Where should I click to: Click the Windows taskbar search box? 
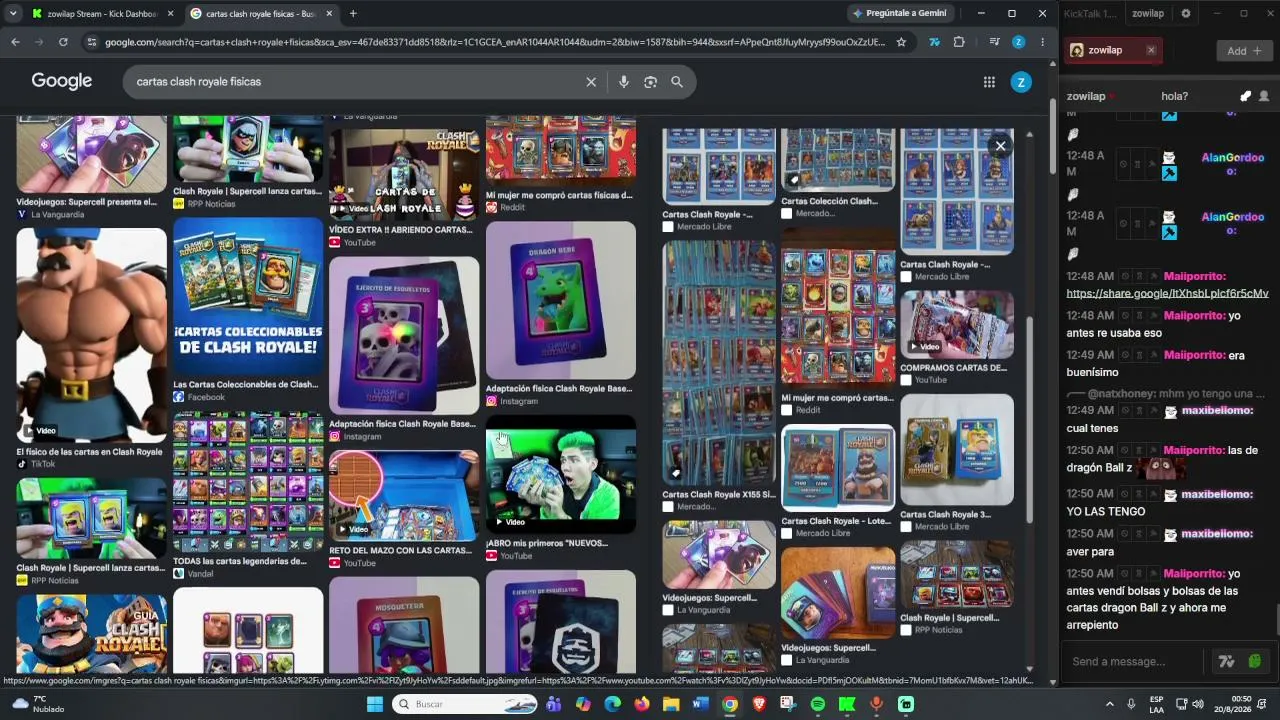pos(466,704)
